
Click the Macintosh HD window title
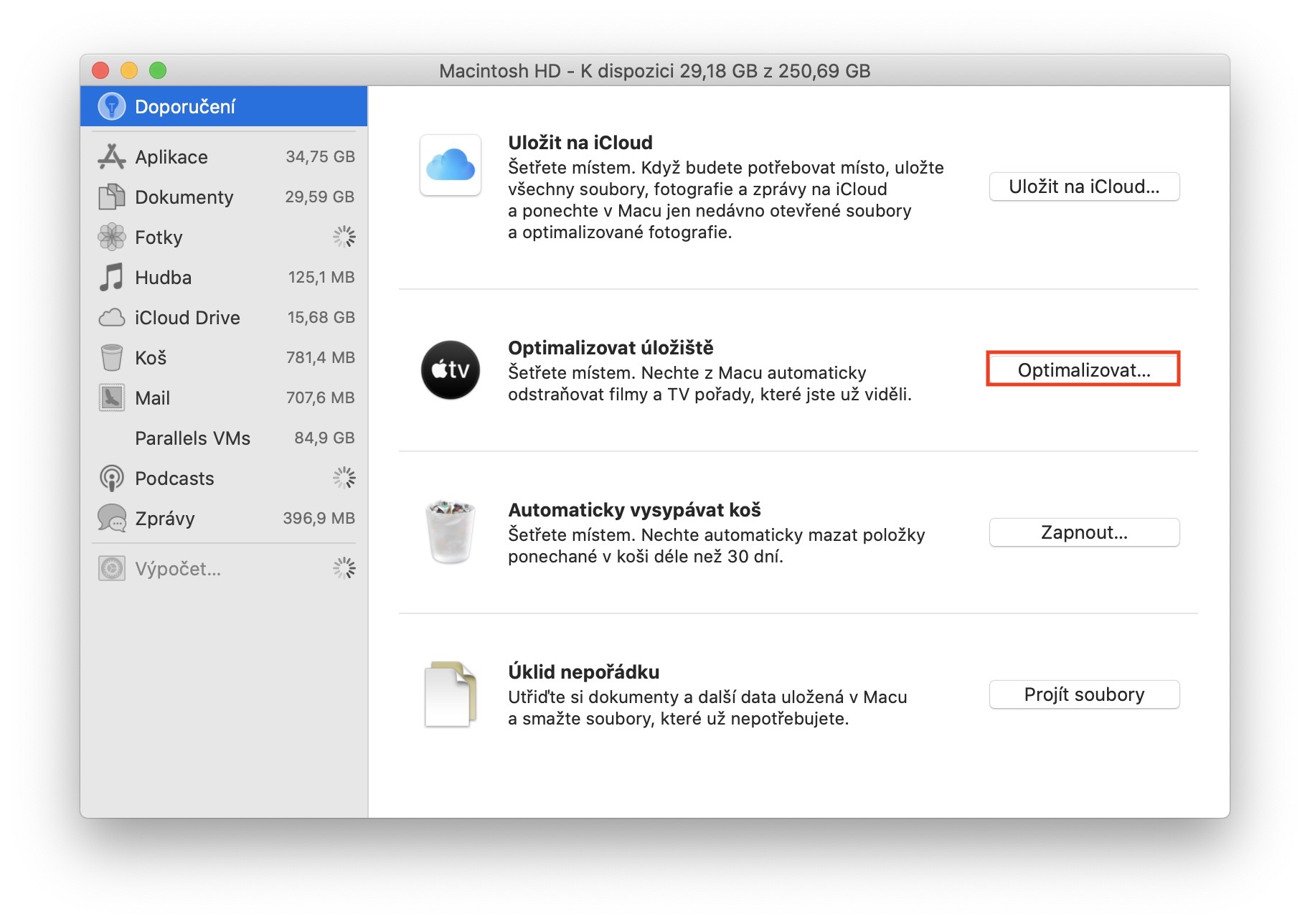tap(654, 71)
